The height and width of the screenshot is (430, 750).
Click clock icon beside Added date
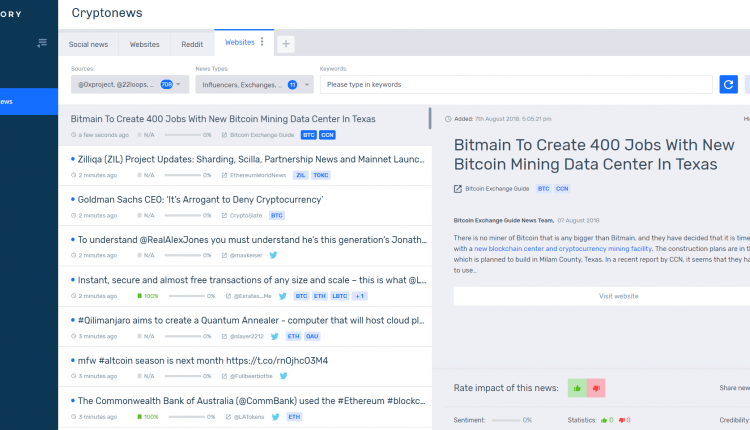pyautogui.click(x=448, y=119)
